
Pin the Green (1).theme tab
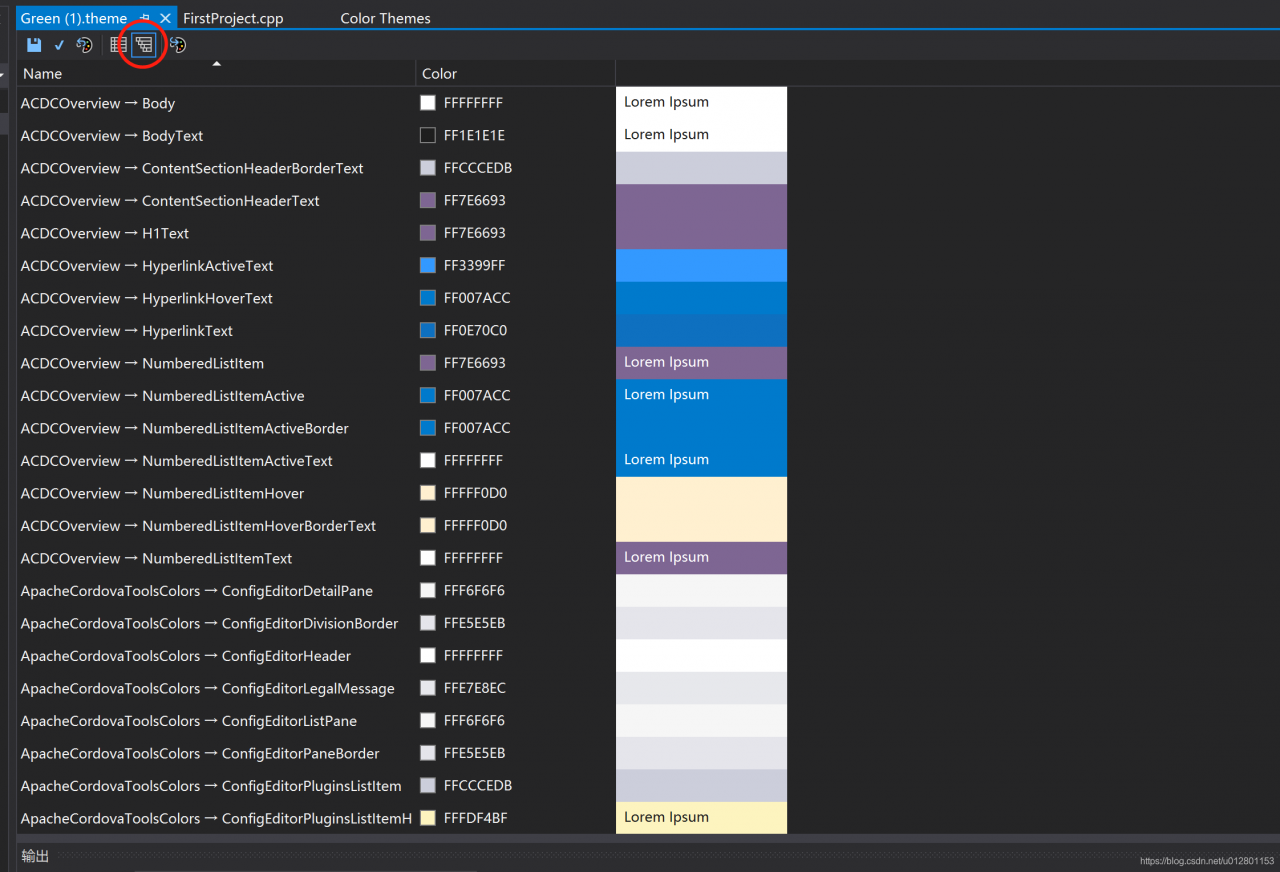145,18
